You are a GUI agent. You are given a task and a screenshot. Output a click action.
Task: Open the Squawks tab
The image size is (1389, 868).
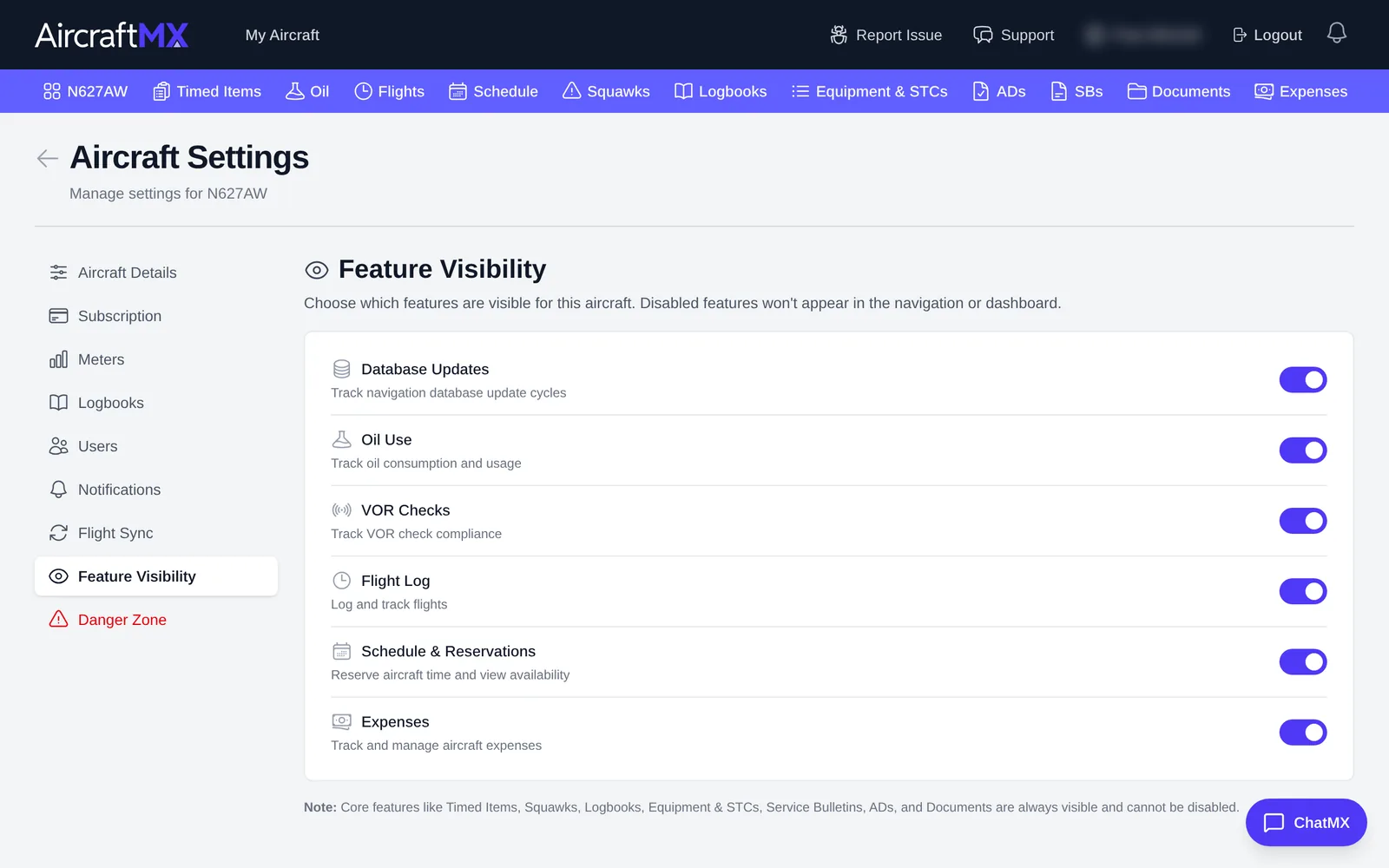606,91
